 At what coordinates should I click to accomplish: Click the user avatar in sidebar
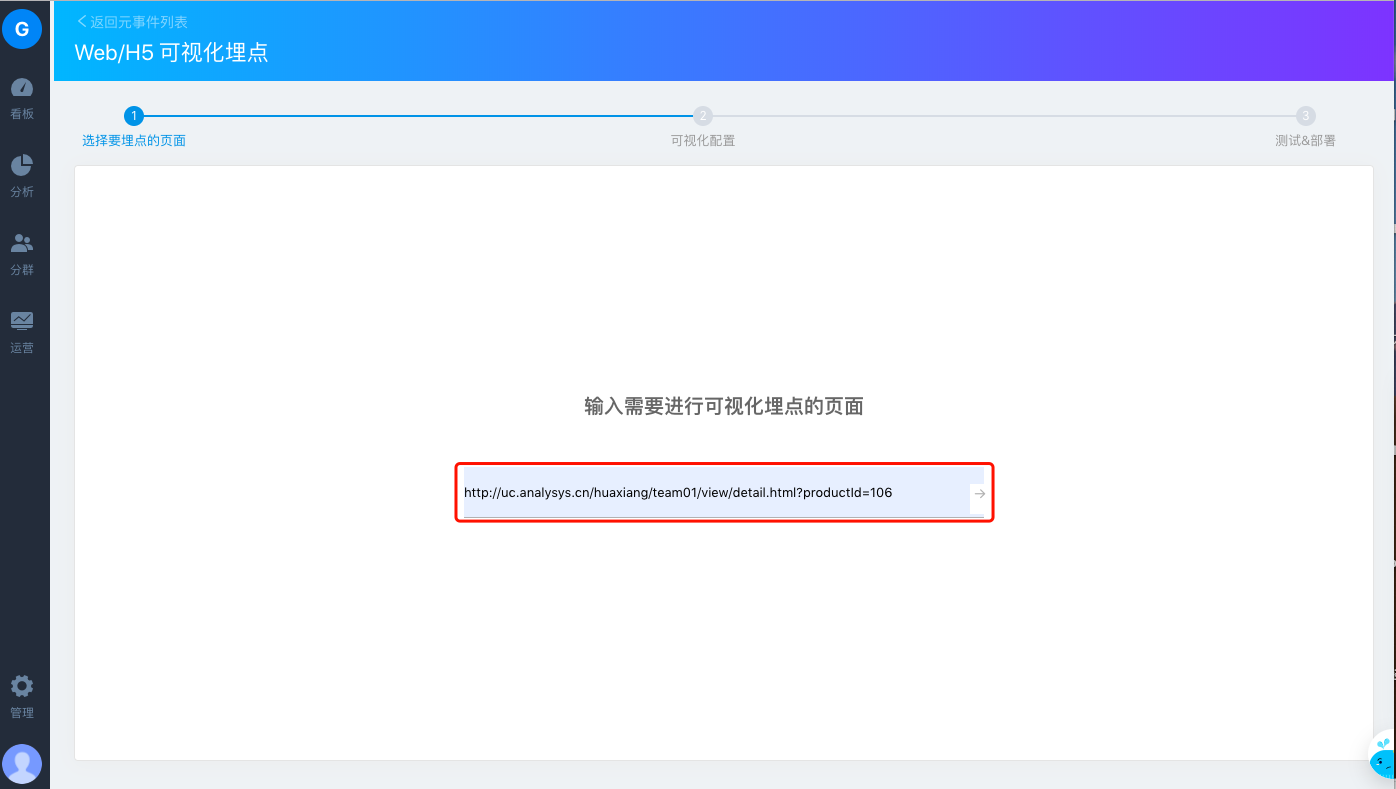[22, 764]
